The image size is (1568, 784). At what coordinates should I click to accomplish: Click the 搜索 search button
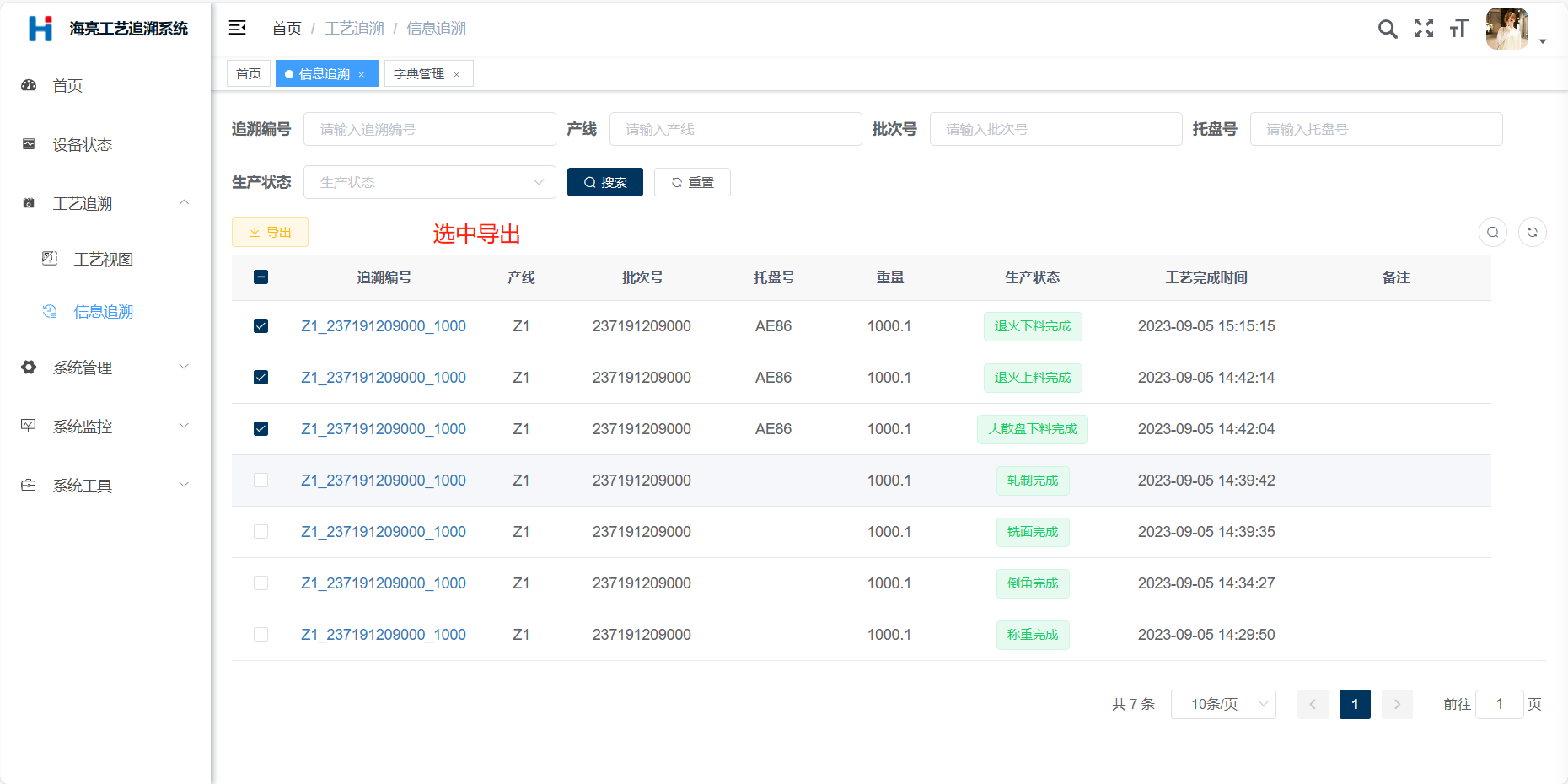pos(605,182)
